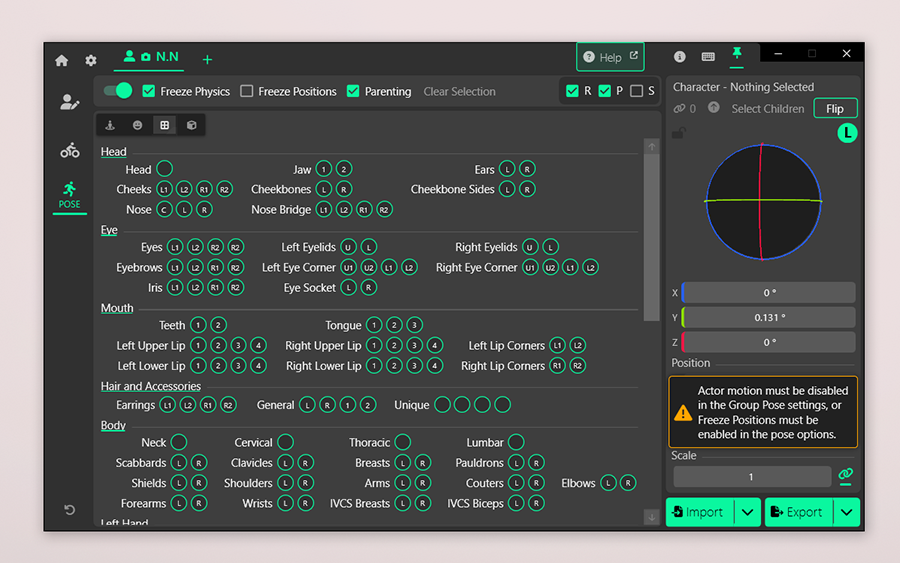Enable the S scale checkbox
The width and height of the screenshot is (900, 563).
click(x=636, y=91)
